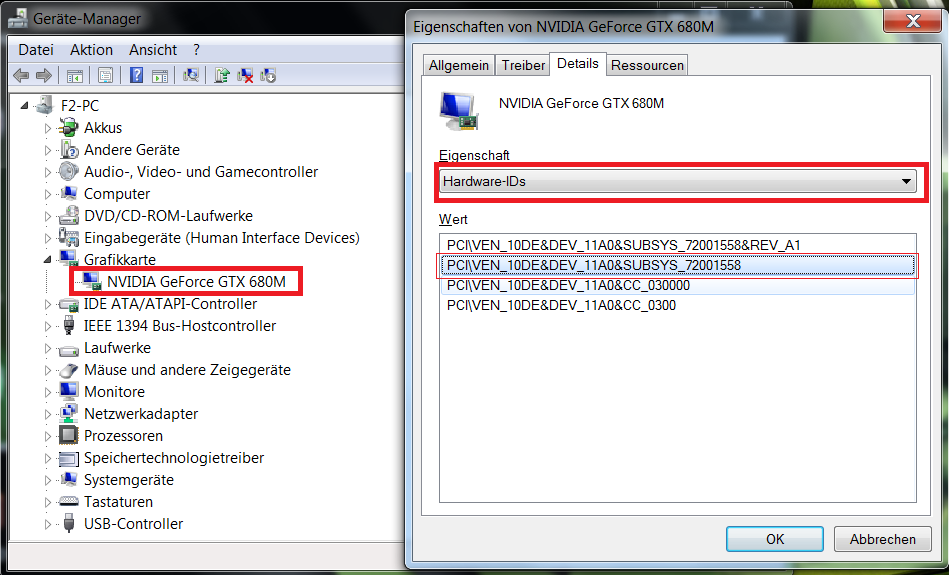
Task: Click the Update driver software icon
Action: (222, 75)
